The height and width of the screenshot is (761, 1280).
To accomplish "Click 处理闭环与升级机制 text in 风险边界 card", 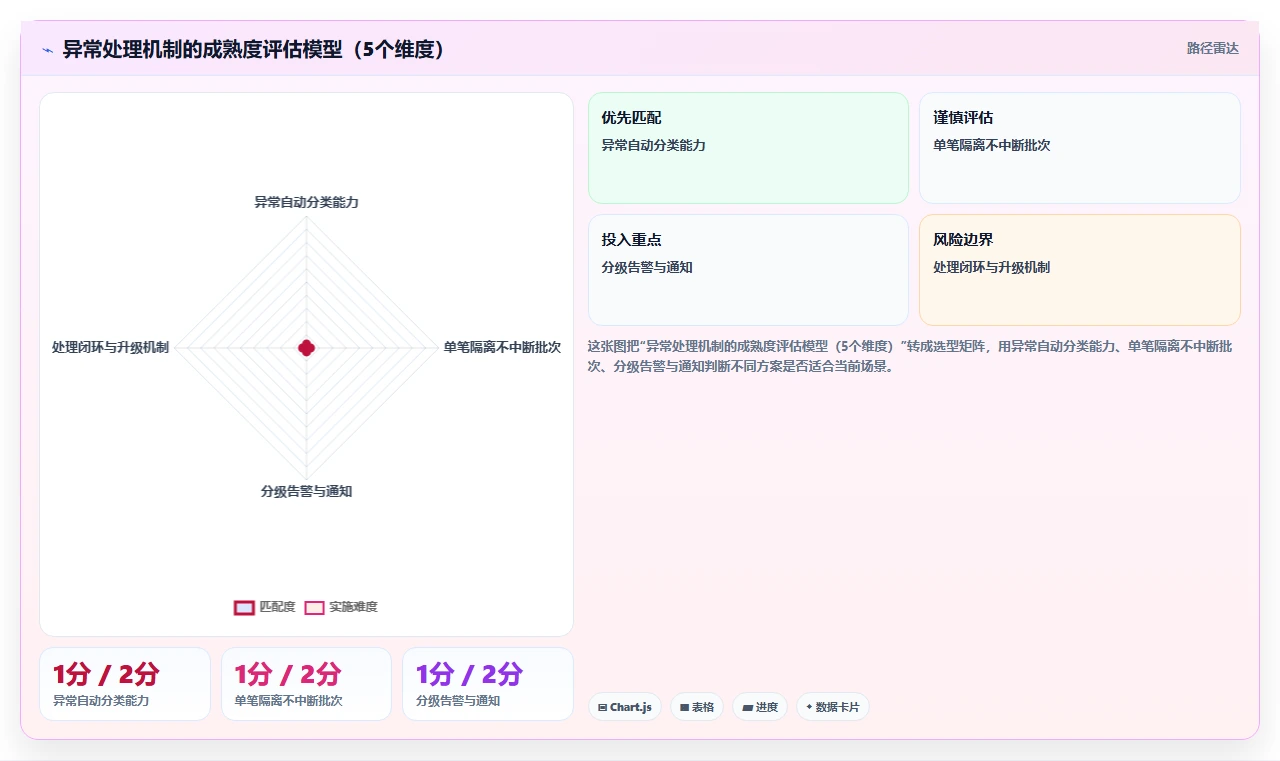I will coord(991,267).
